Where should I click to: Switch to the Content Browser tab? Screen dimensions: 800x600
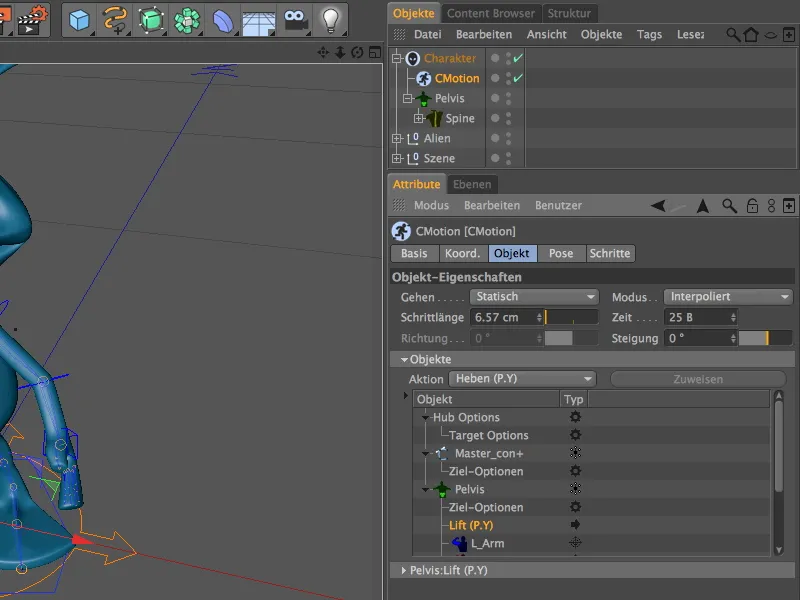click(x=491, y=13)
